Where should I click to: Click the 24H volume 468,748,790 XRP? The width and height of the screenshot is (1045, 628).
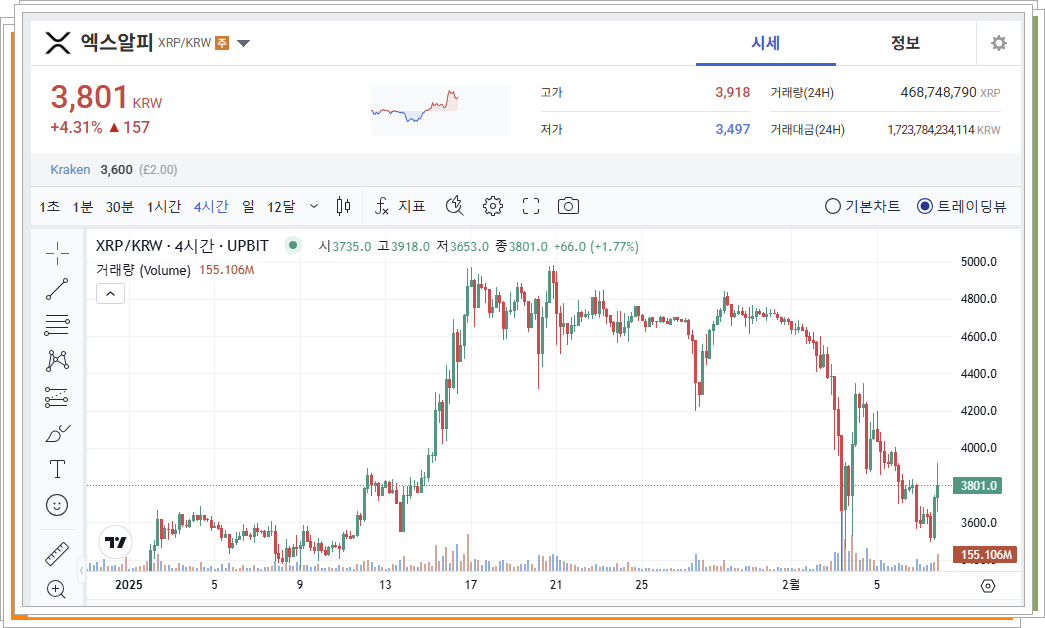tap(950, 93)
